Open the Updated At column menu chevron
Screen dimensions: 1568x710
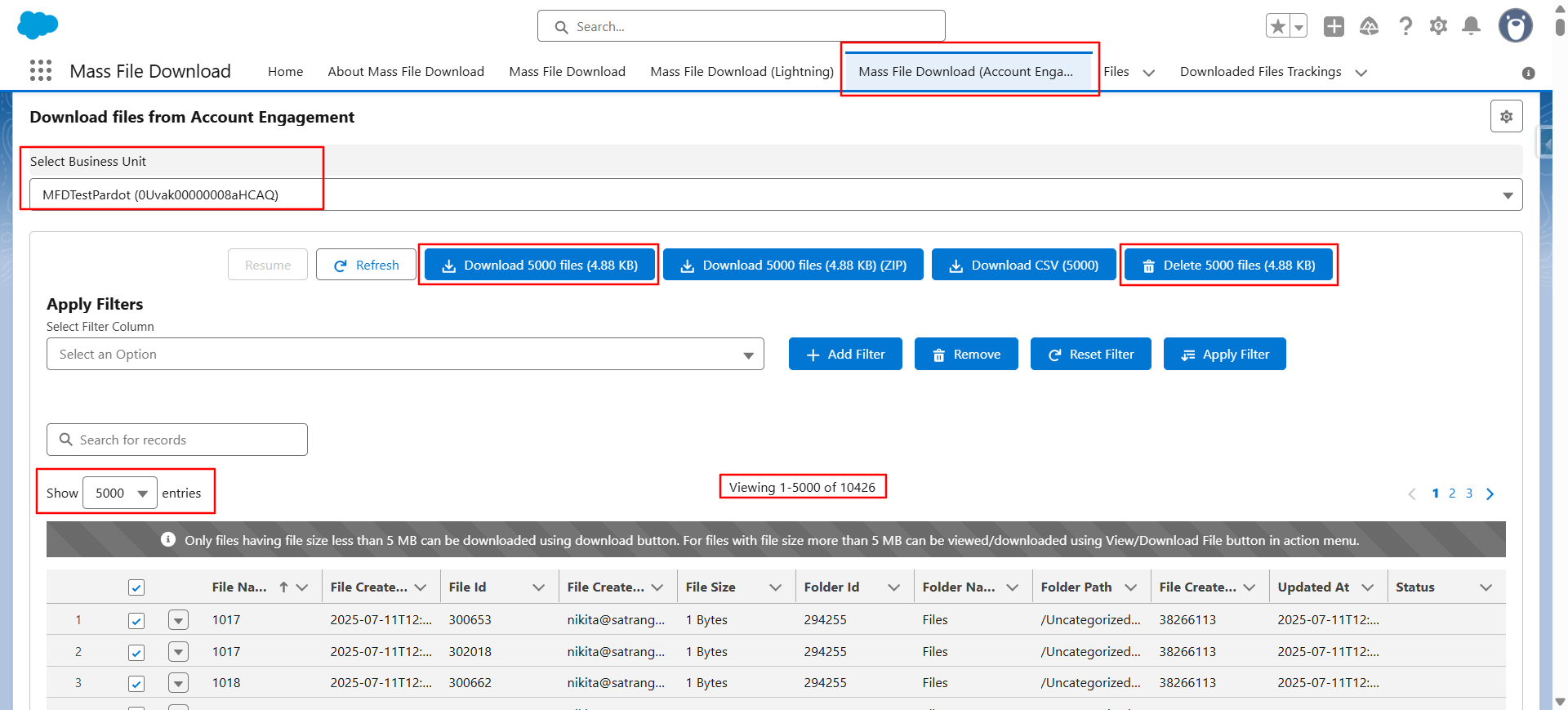pos(1367,587)
